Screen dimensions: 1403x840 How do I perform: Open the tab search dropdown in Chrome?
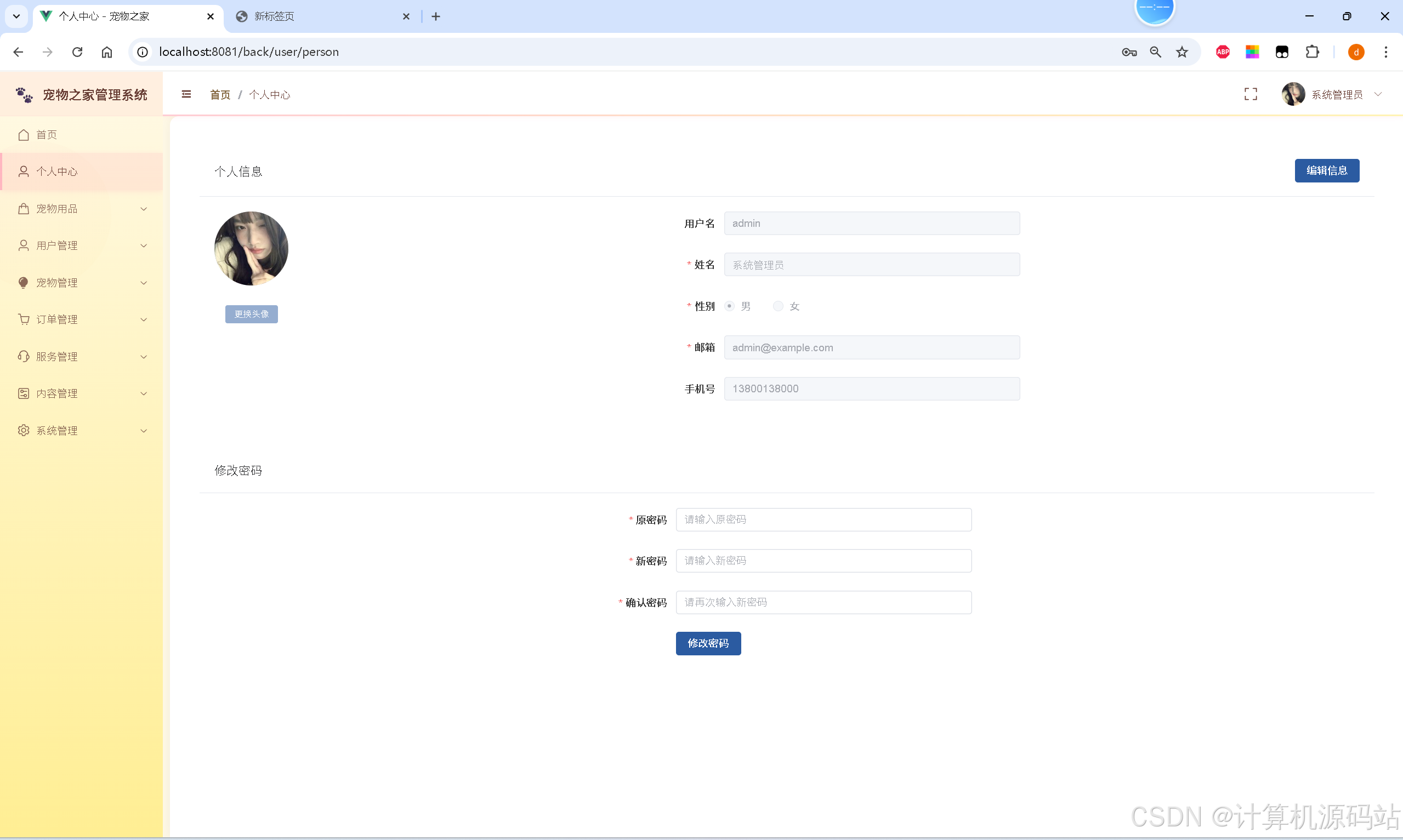pyautogui.click(x=16, y=16)
